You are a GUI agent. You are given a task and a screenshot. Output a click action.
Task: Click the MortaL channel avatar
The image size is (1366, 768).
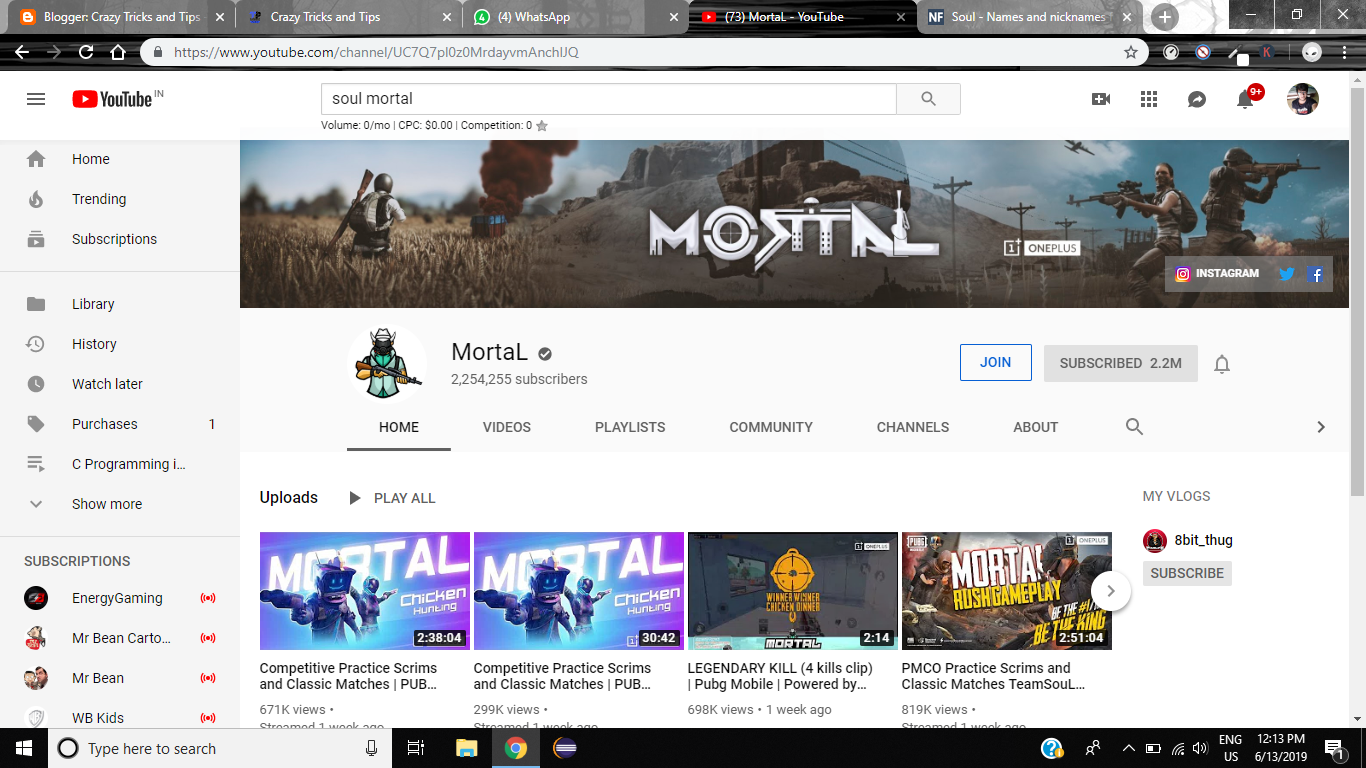click(x=387, y=364)
